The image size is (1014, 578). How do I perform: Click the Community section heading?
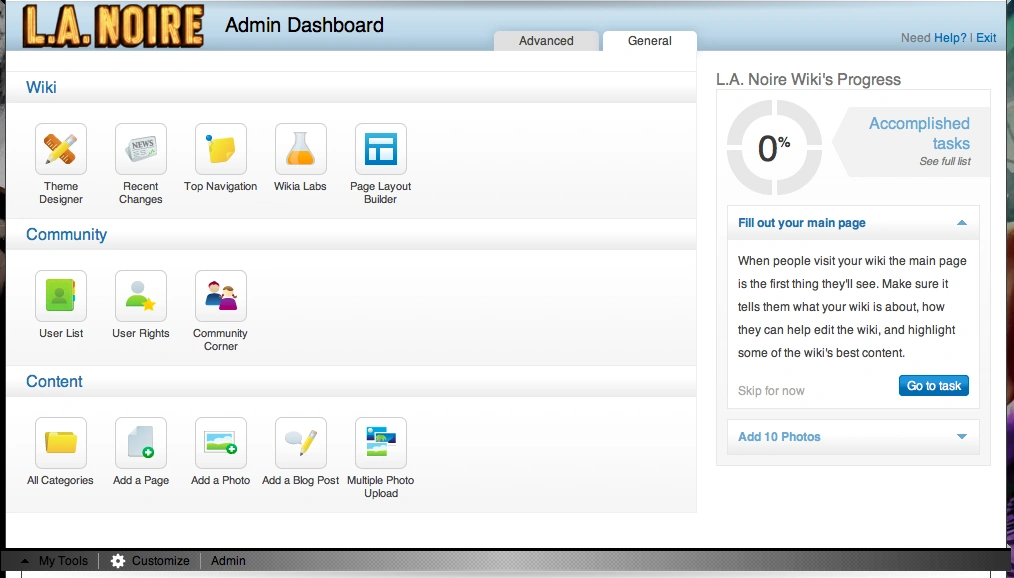pyautogui.click(x=67, y=234)
